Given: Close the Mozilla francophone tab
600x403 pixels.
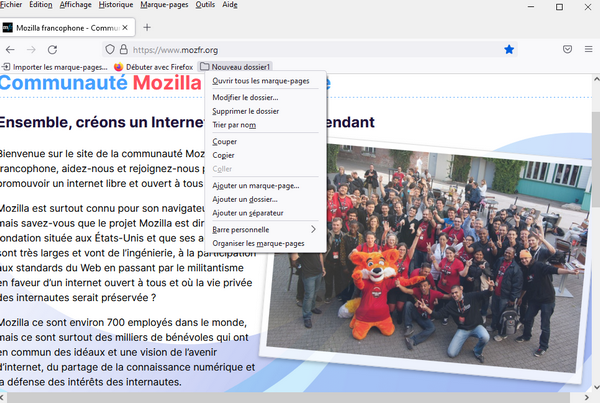Looking at the screenshot, I should tap(125, 28).
